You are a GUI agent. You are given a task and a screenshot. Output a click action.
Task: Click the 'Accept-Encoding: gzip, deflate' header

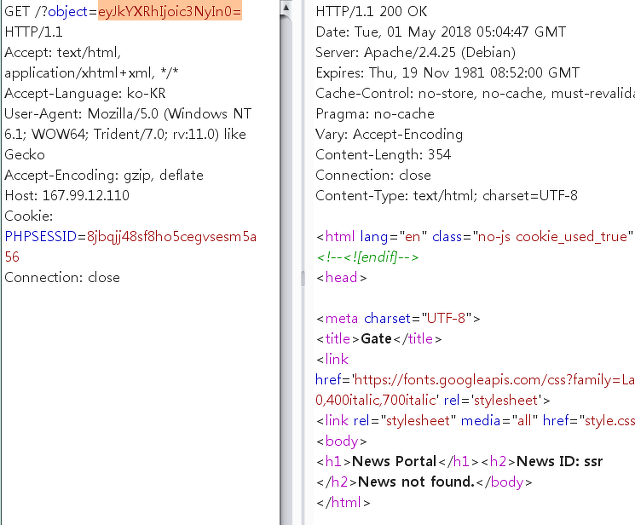(x=104, y=175)
